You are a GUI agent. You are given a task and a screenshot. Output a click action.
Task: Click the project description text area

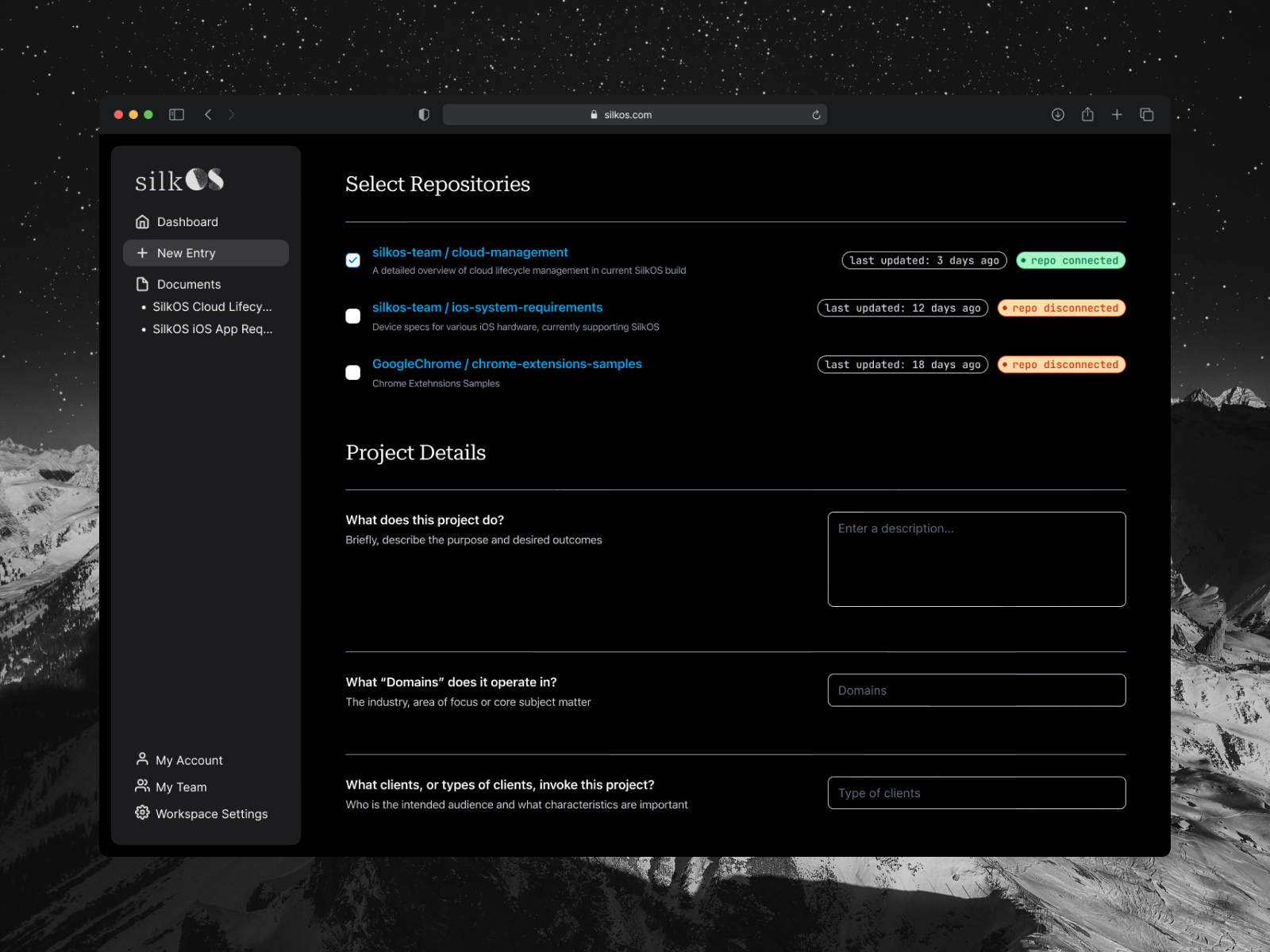click(x=976, y=559)
